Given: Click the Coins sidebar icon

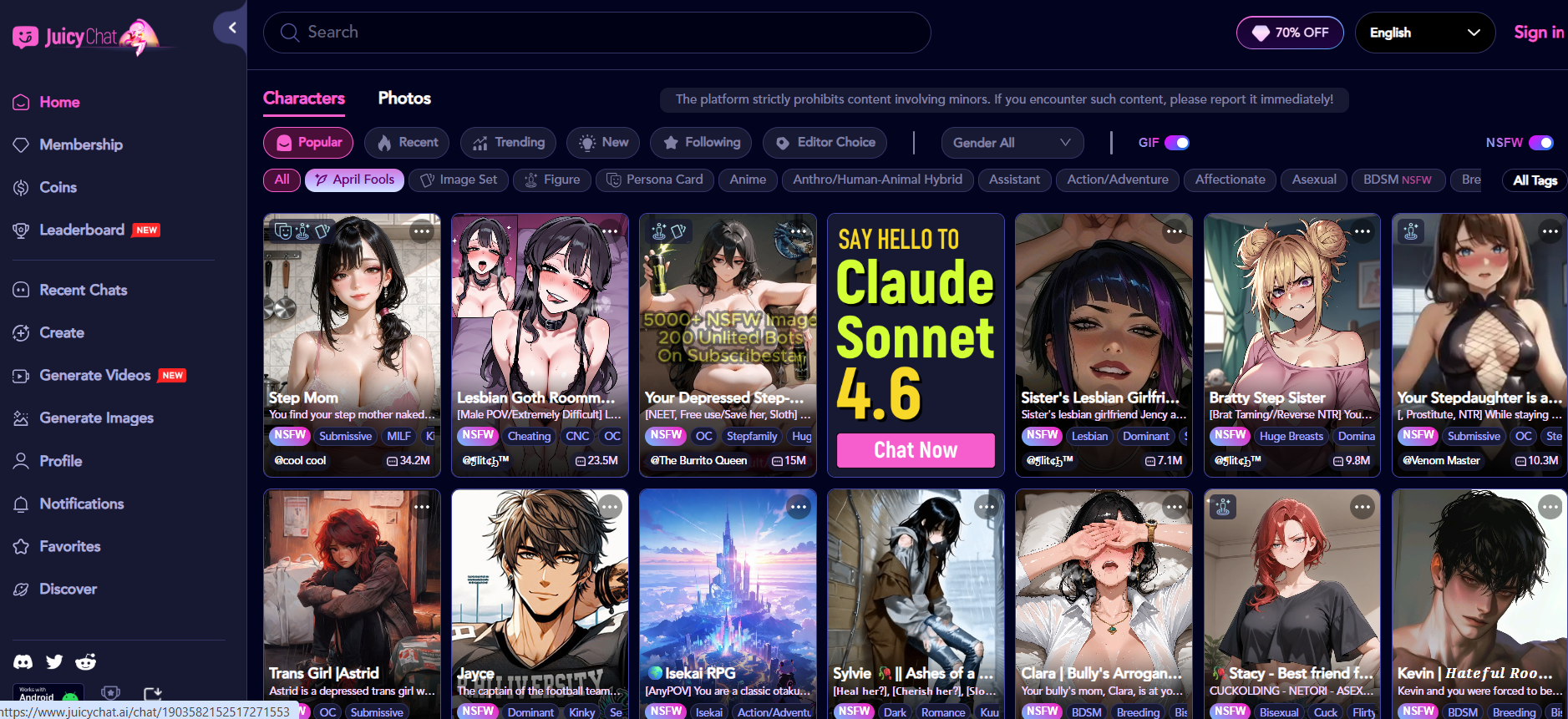Looking at the screenshot, I should coord(21,188).
